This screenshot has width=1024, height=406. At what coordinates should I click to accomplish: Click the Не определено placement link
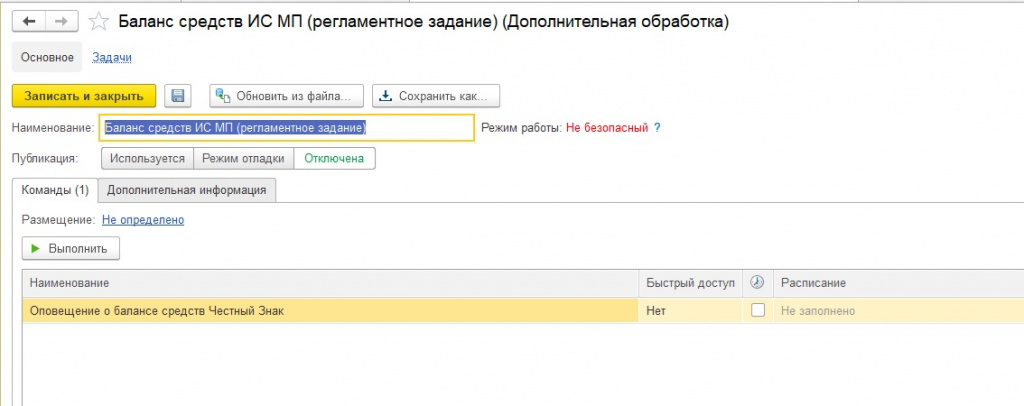pyautogui.click(x=143, y=220)
